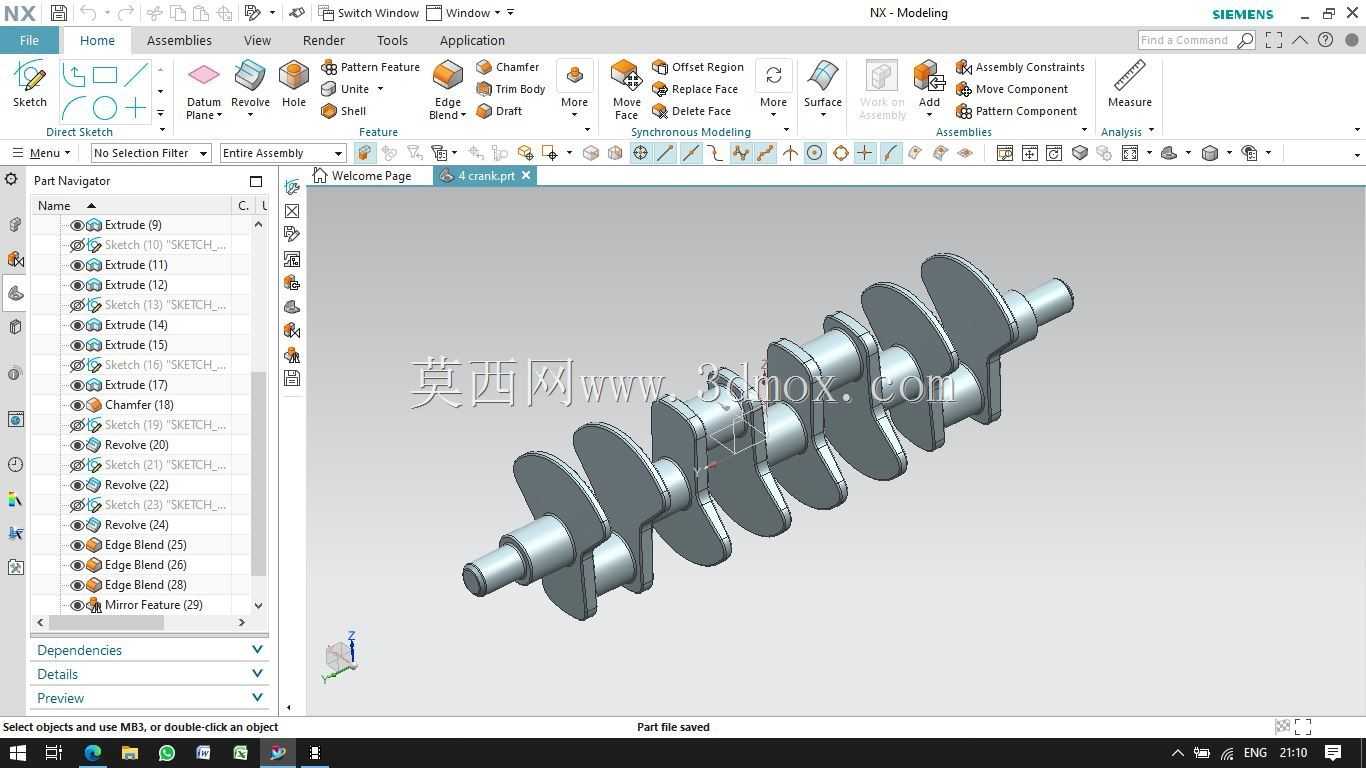Viewport: 1366px width, 768px height.
Task: Open the Offset Region tool
Action: coord(698,67)
